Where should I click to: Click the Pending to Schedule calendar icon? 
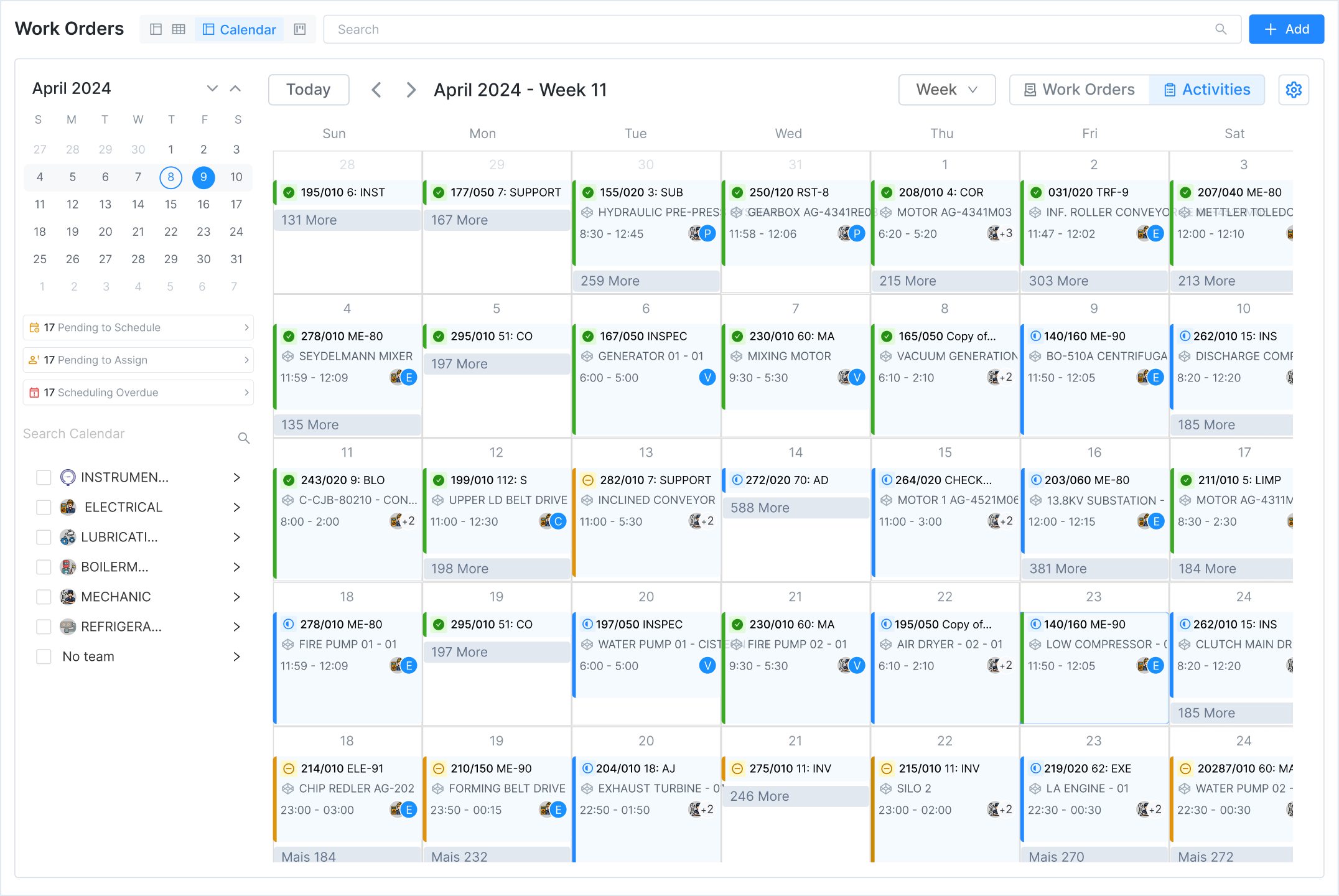click(x=35, y=327)
